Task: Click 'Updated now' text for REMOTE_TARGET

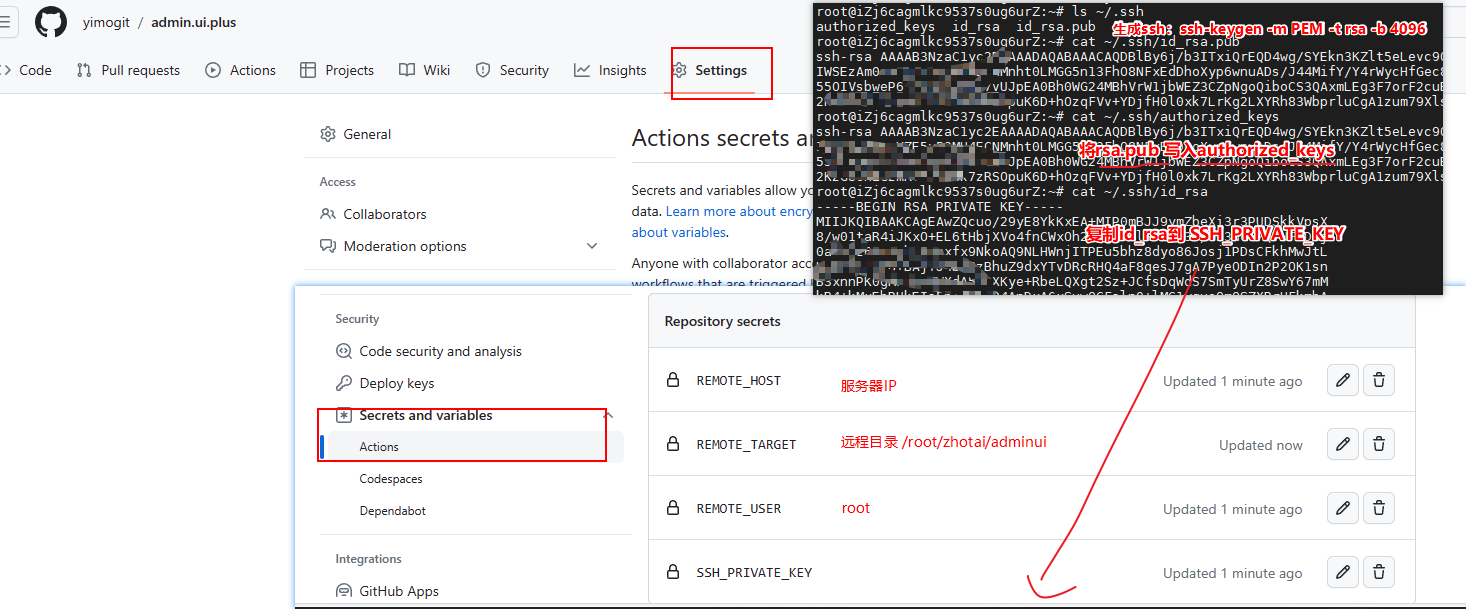Action: [x=1261, y=445]
